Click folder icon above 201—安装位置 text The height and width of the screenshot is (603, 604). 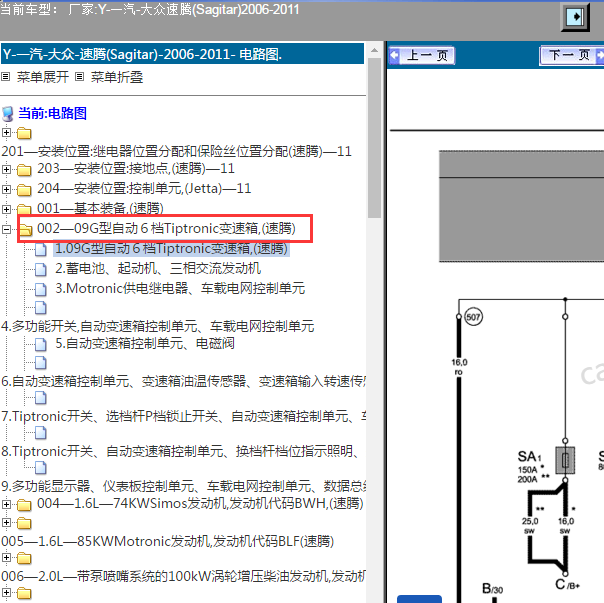click(x=24, y=133)
